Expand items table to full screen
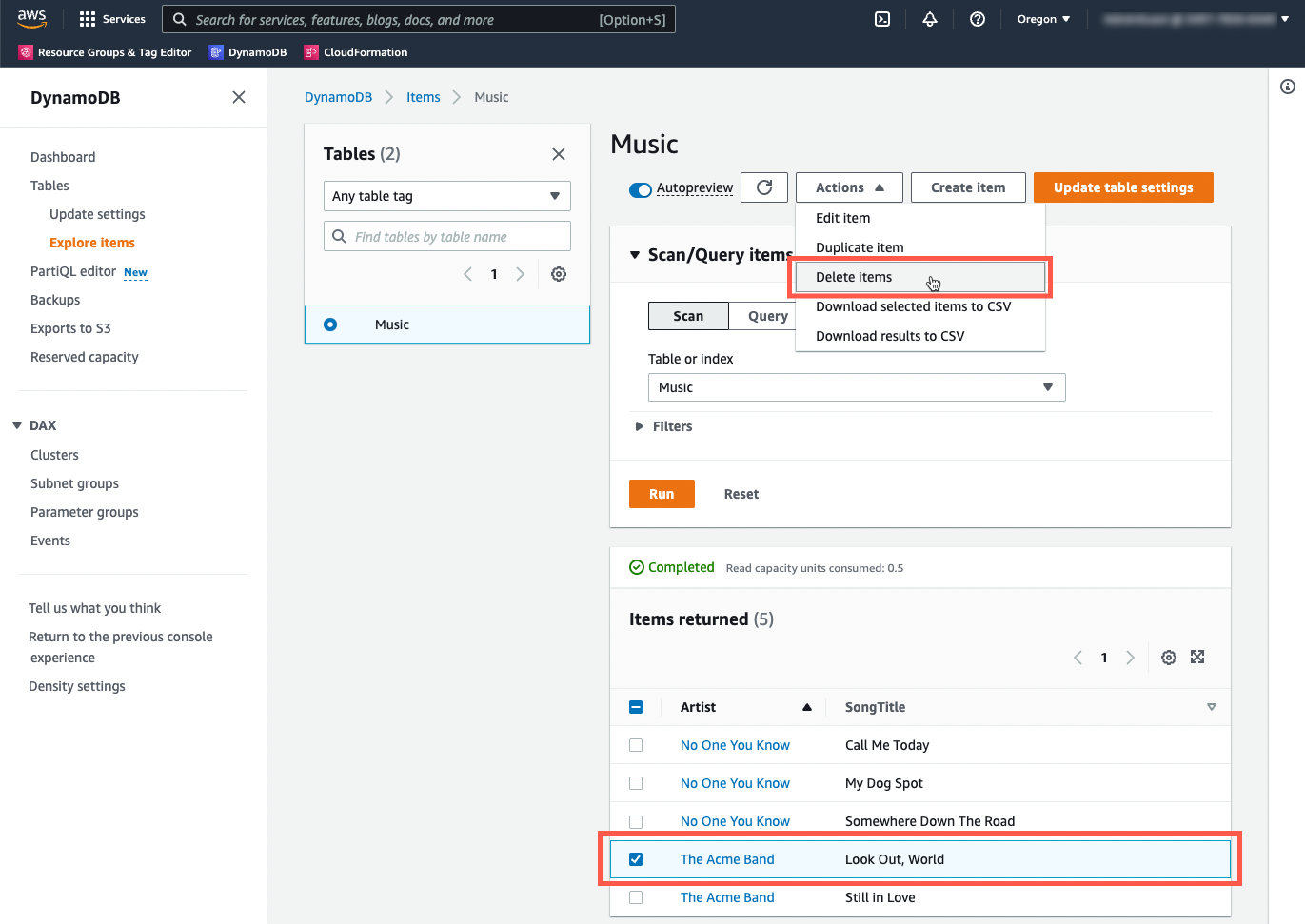 point(1197,657)
